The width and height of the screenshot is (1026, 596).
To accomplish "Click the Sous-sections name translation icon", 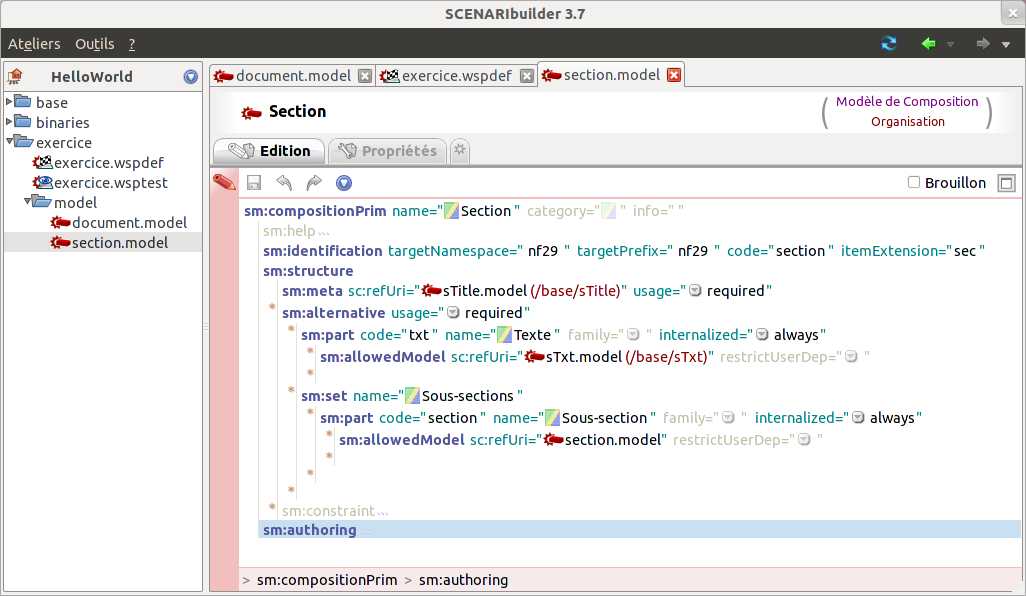I will pyautogui.click(x=412, y=396).
